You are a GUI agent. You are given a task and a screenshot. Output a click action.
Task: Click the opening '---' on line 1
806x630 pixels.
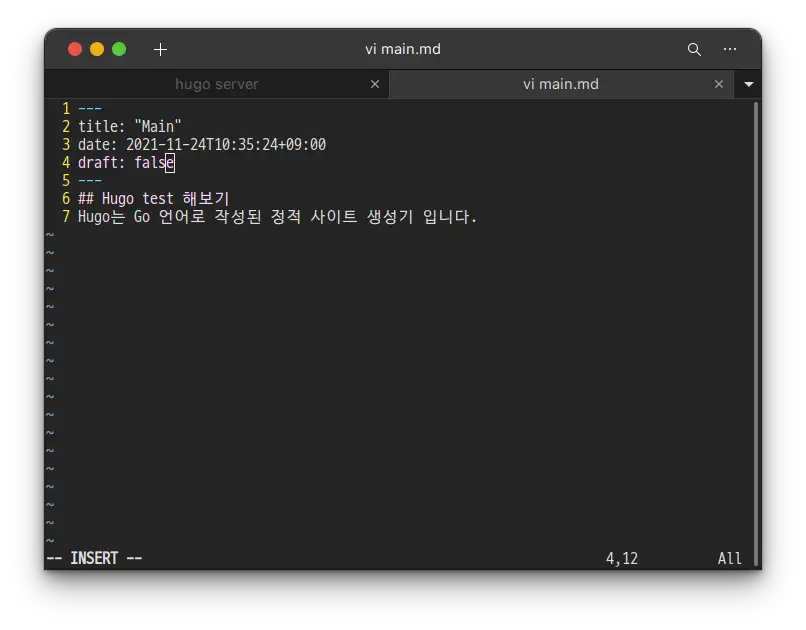pyautogui.click(x=89, y=108)
